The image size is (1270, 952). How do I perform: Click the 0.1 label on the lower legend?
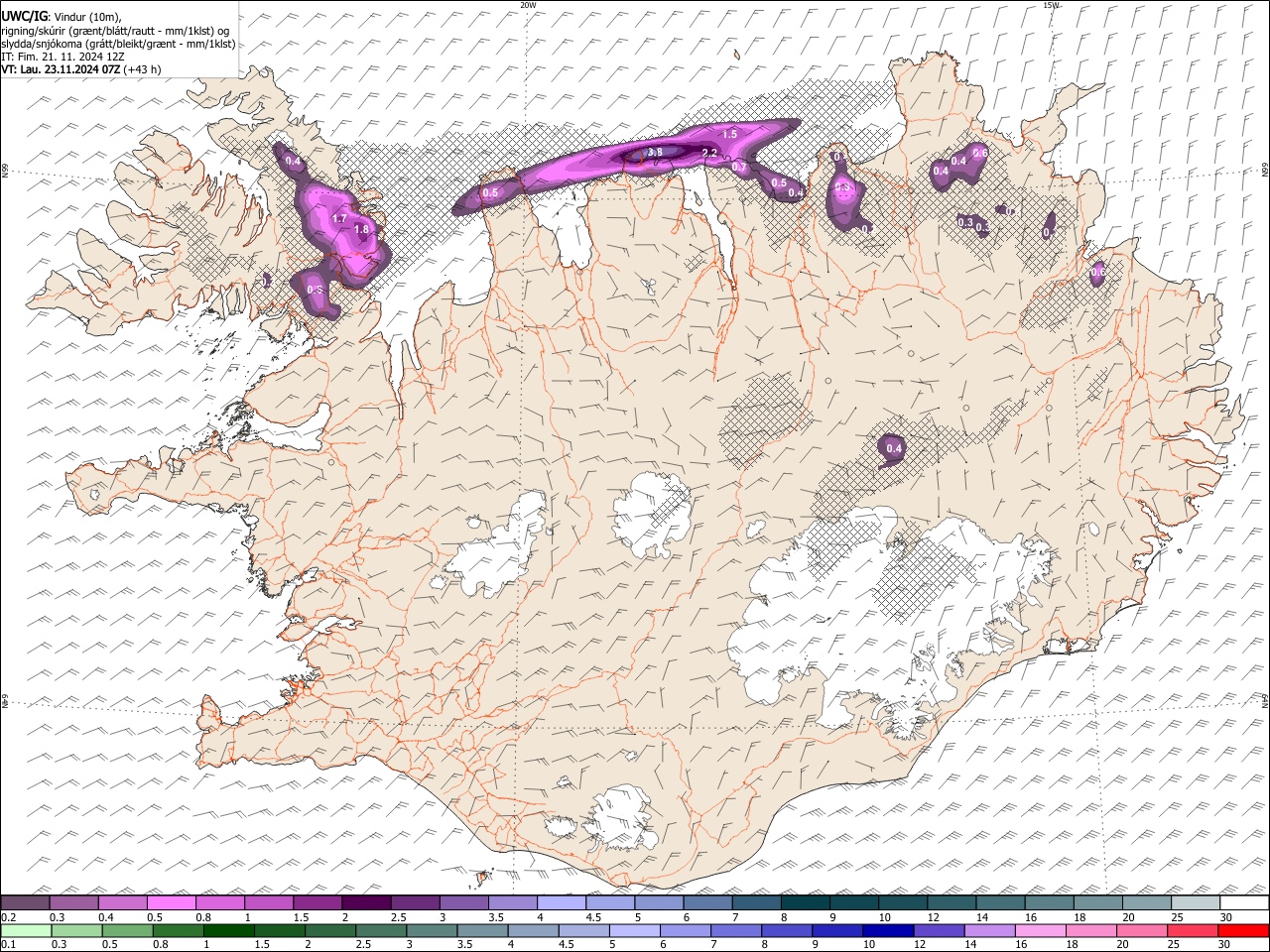tap(8, 945)
